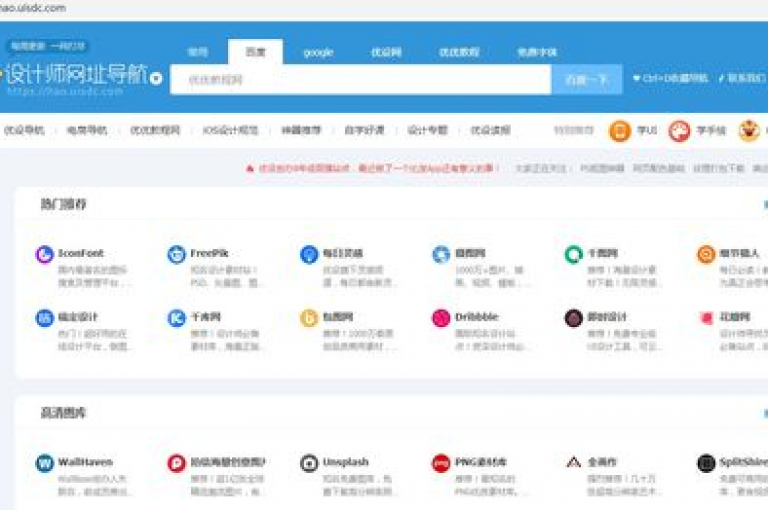This screenshot has height=510, width=768.
Task: Focus the search input field
Action: click(361, 79)
